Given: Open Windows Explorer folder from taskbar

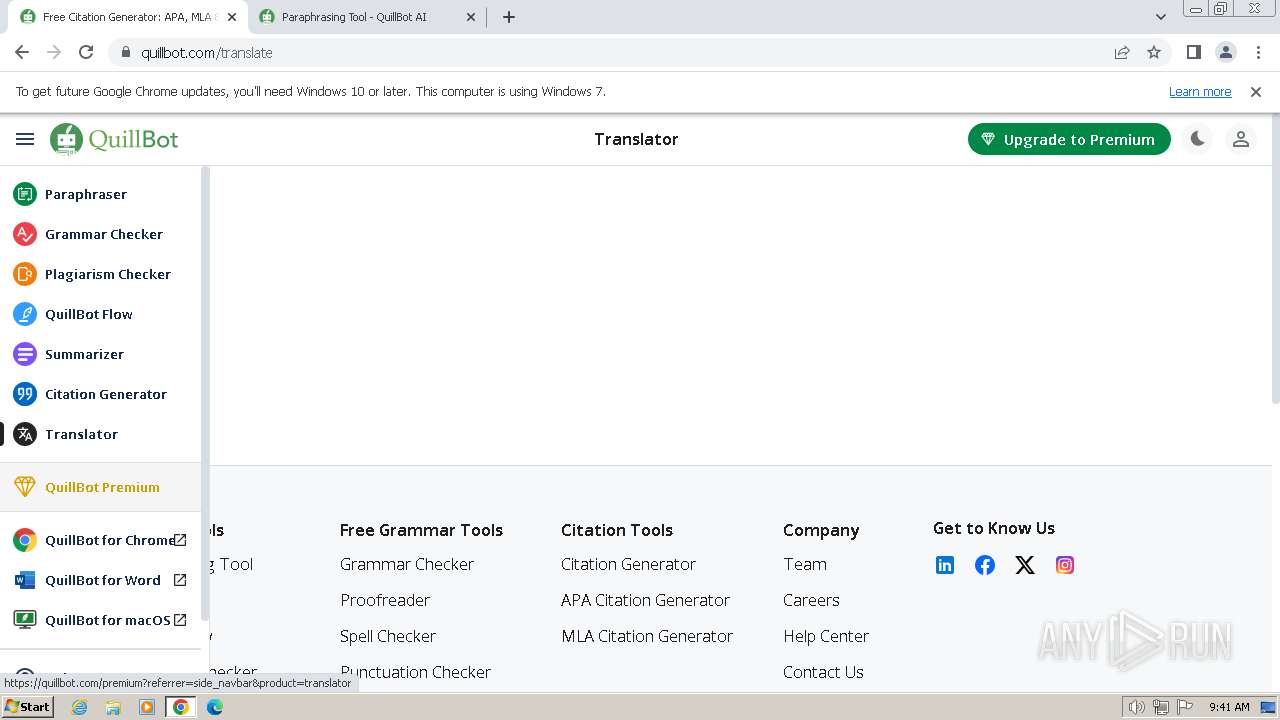Looking at the screenshot, I should pyautogui.click(x=113, y=707).
